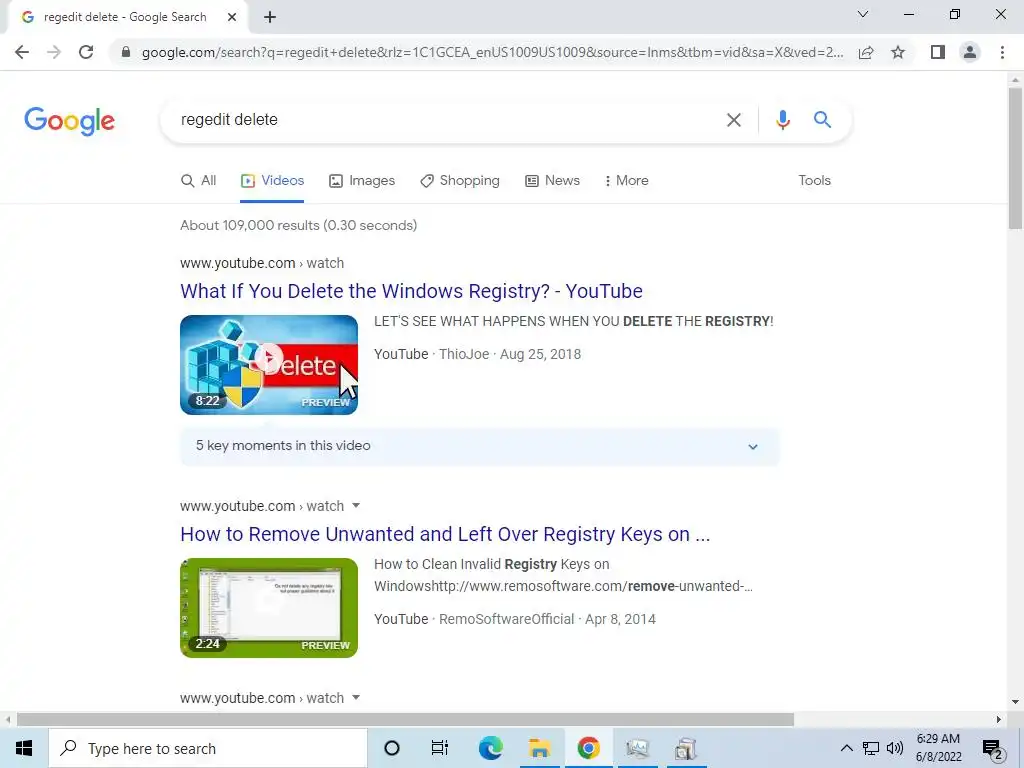Click the regedit delete search input field
Screen dimensions: 1024x768
pos(444,120)
